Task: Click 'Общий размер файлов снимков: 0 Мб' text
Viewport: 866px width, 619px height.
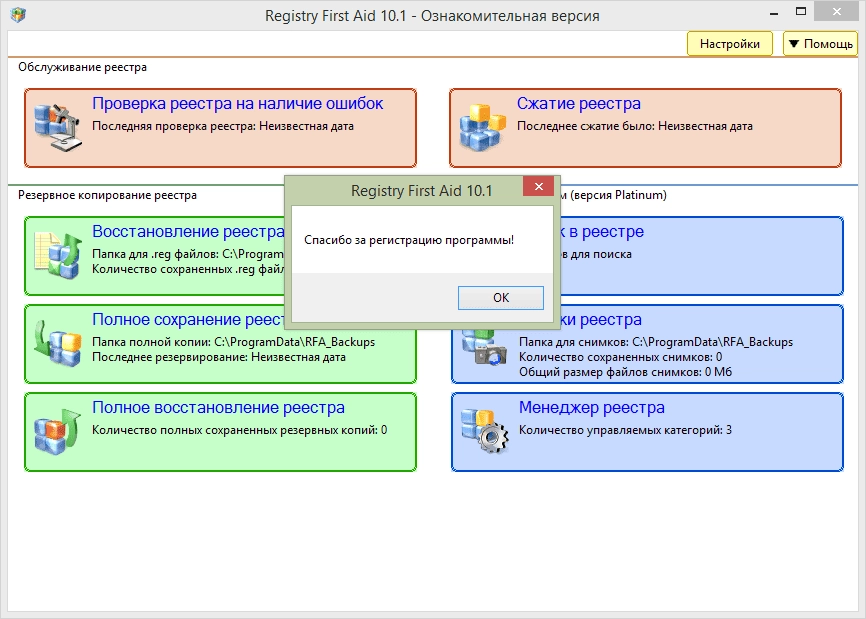Action: pyautogui.click(x=625, y=372)
